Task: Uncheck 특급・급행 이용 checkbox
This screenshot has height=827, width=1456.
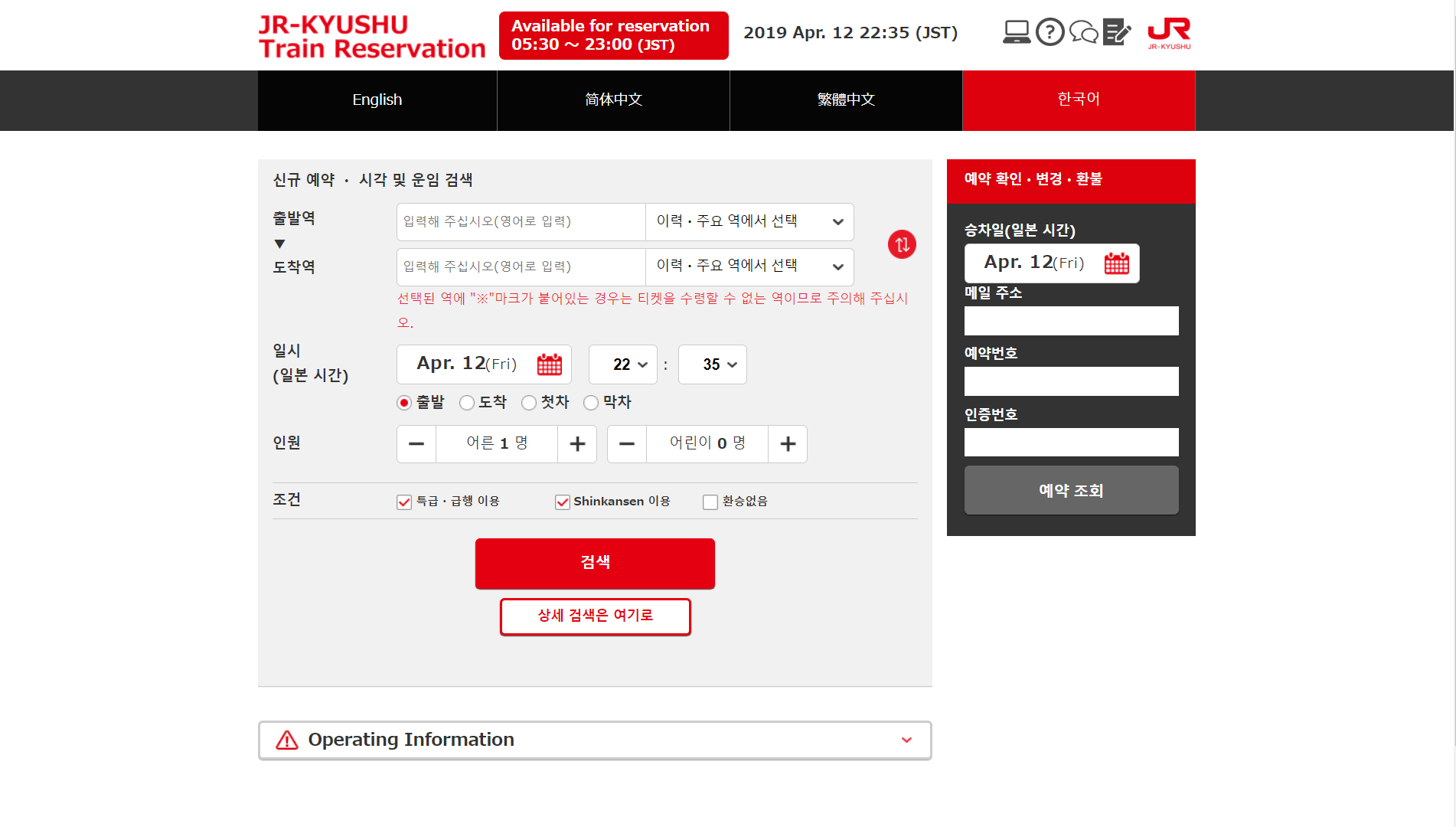Action: coord(404,502)
